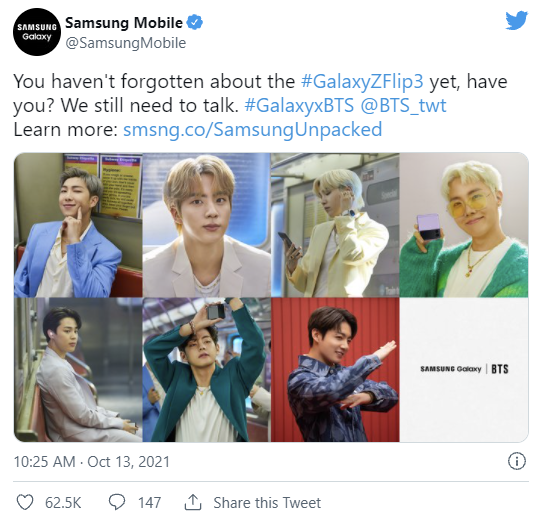Follow the smsng.co/SamsungUnpacked link

(x=252, y=130)
